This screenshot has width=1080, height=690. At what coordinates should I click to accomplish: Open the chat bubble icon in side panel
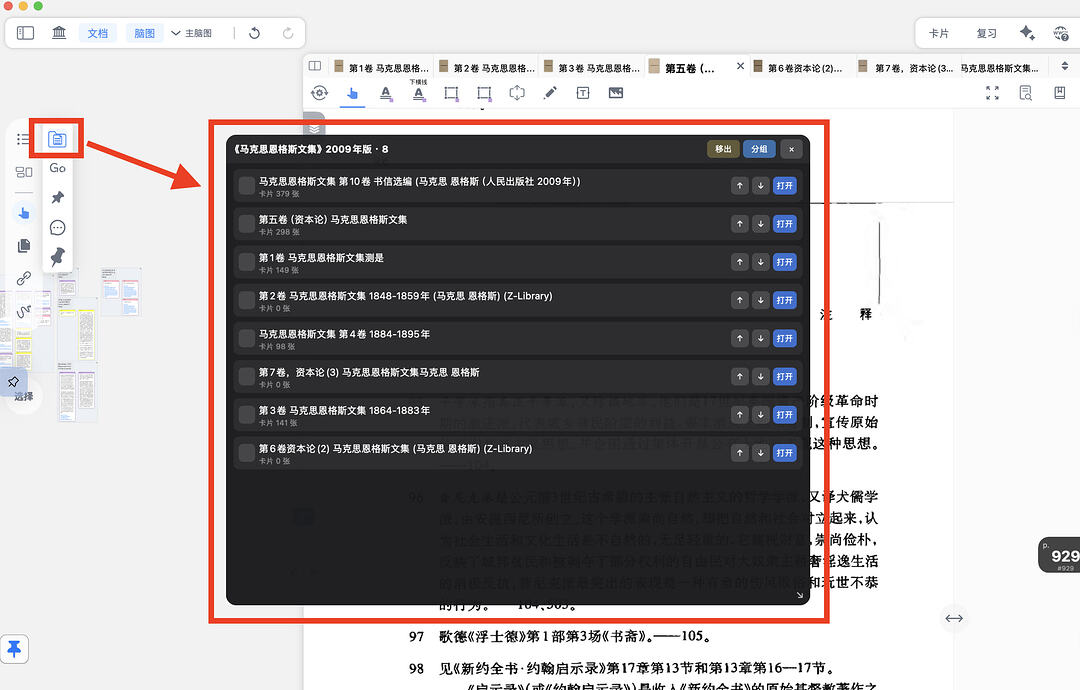pos(57,228)
